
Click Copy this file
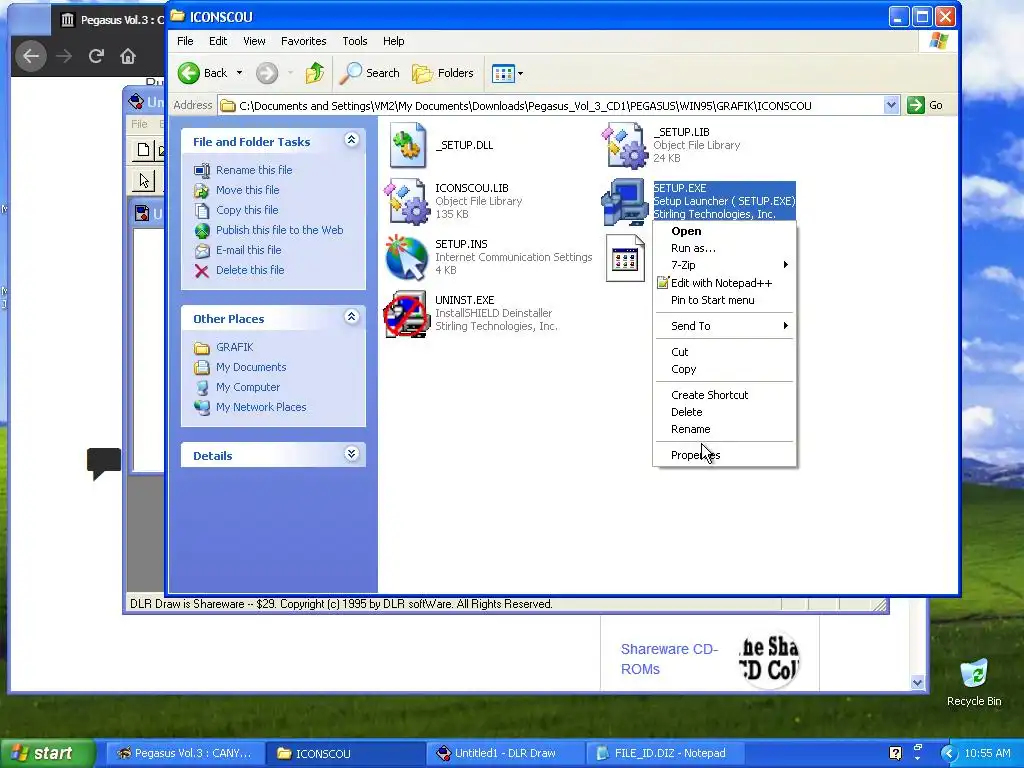click(x=247, y=210)
